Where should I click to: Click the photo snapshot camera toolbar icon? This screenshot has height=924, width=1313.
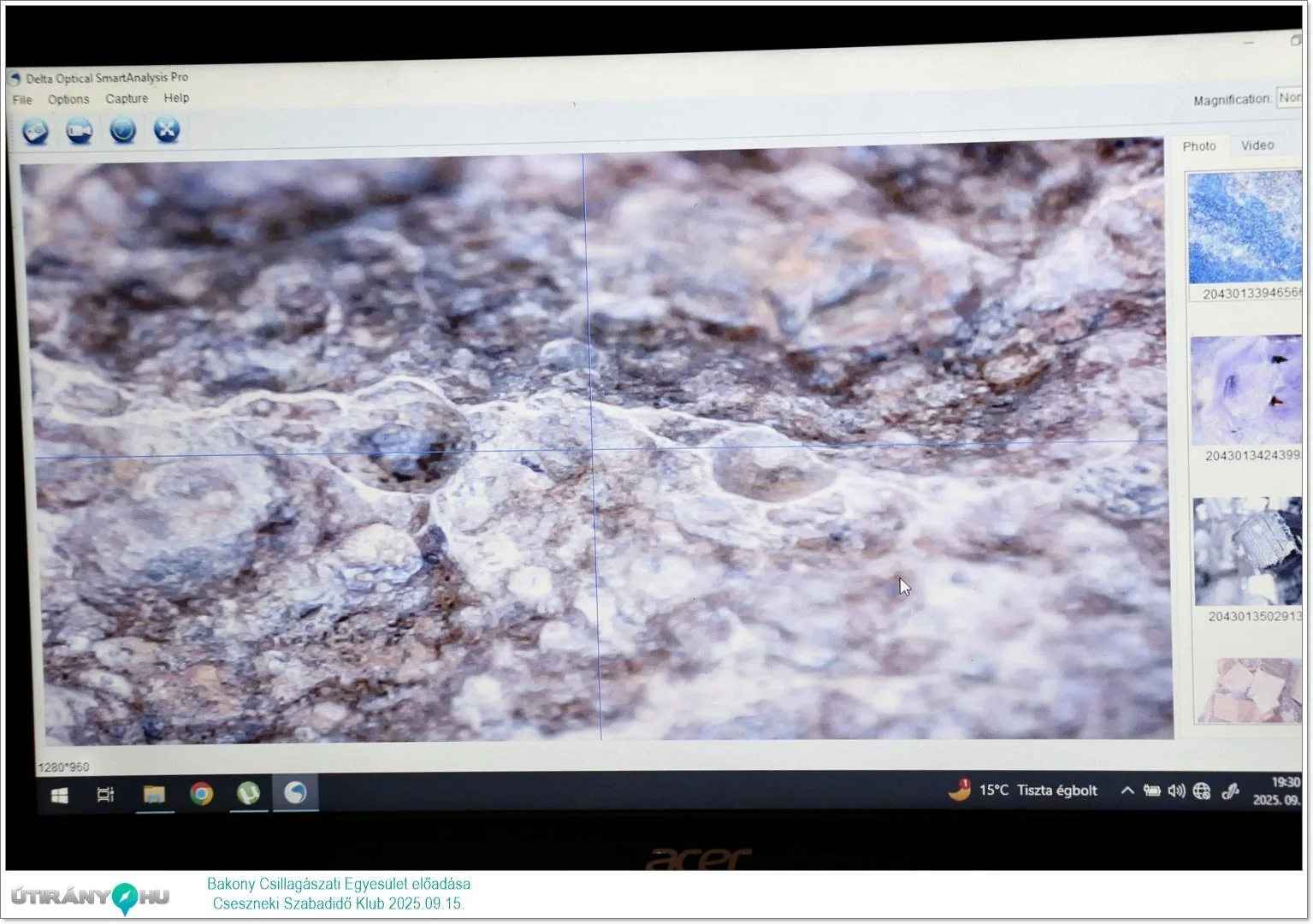35,131
